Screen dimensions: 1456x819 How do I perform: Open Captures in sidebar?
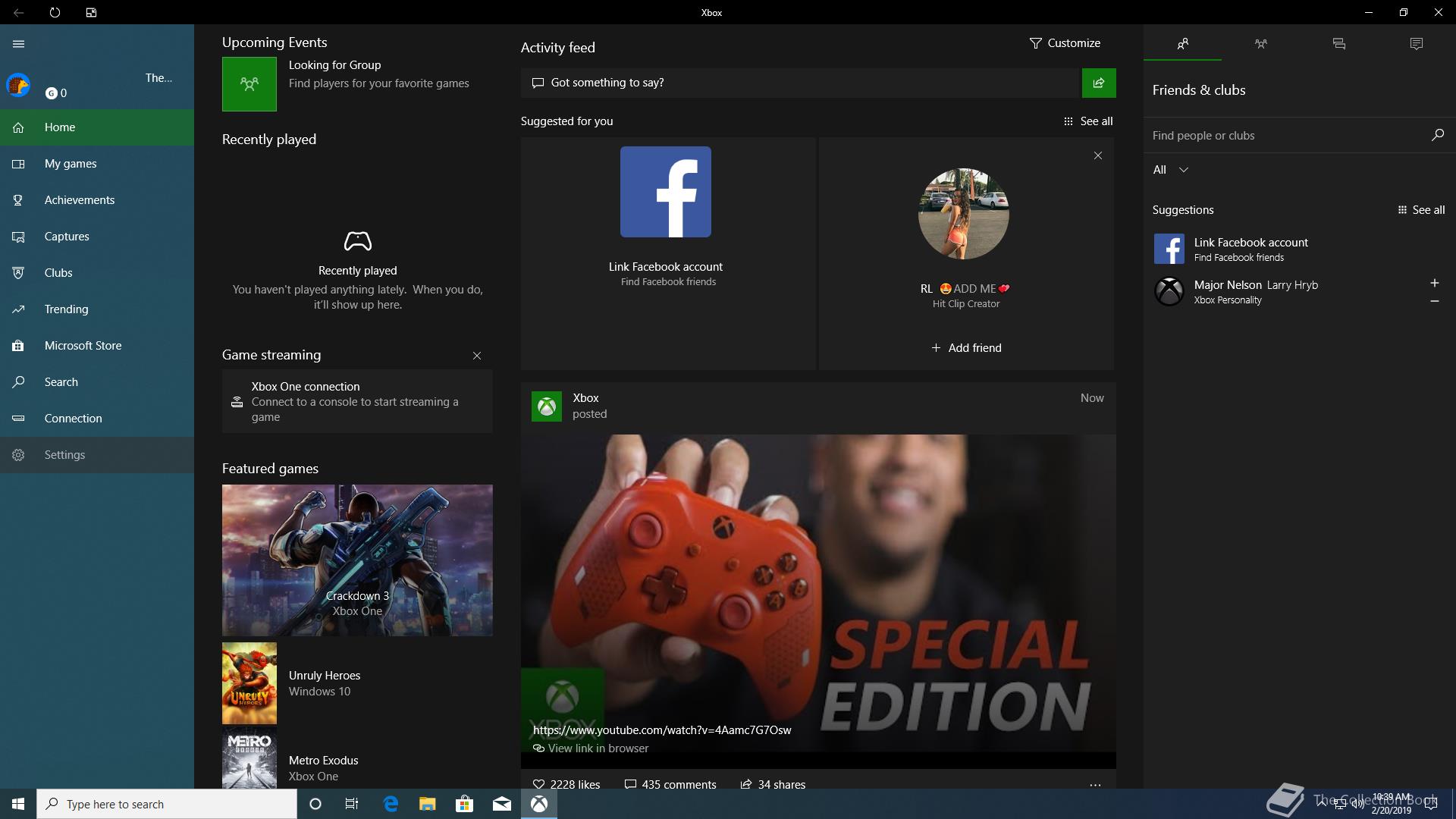coord(97,237)
